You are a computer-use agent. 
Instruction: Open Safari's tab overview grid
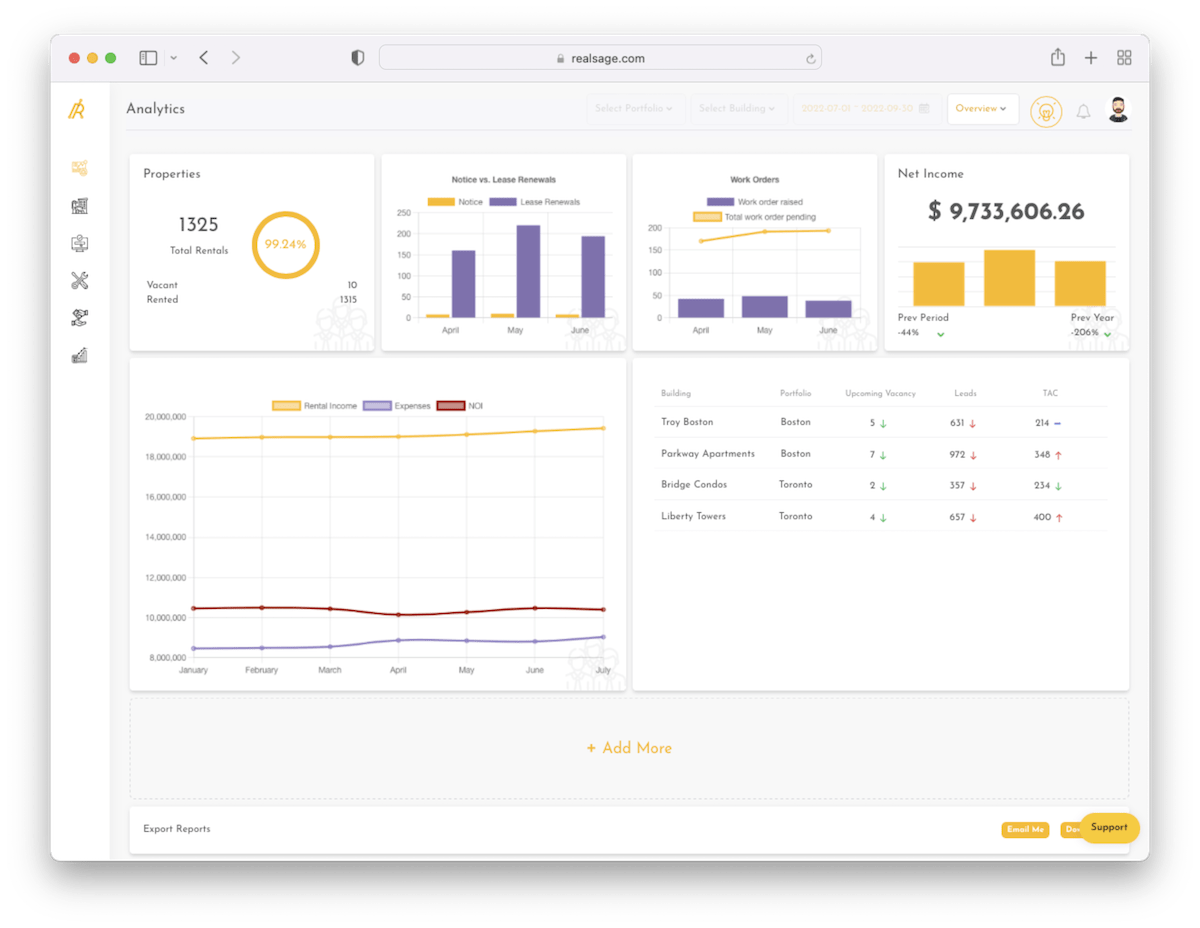[x=1124, y=57]
